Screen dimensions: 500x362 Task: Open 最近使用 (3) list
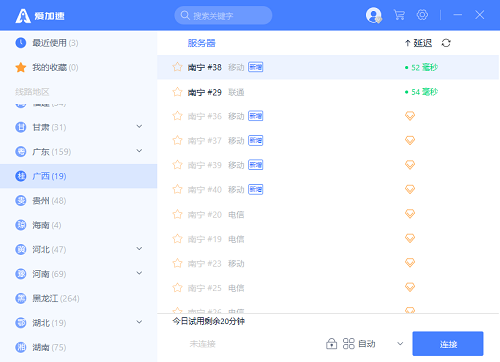coord(78,43)
